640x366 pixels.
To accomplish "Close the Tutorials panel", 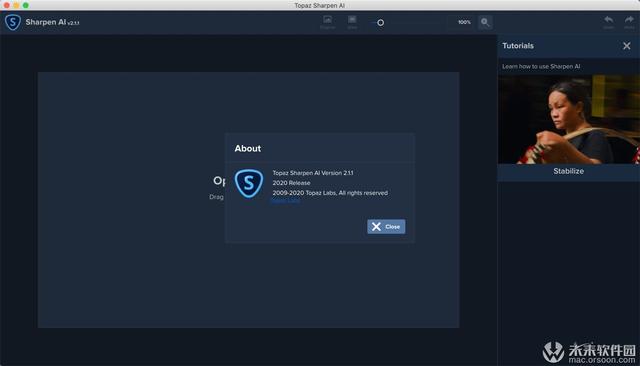I will [x=627, y=46].
